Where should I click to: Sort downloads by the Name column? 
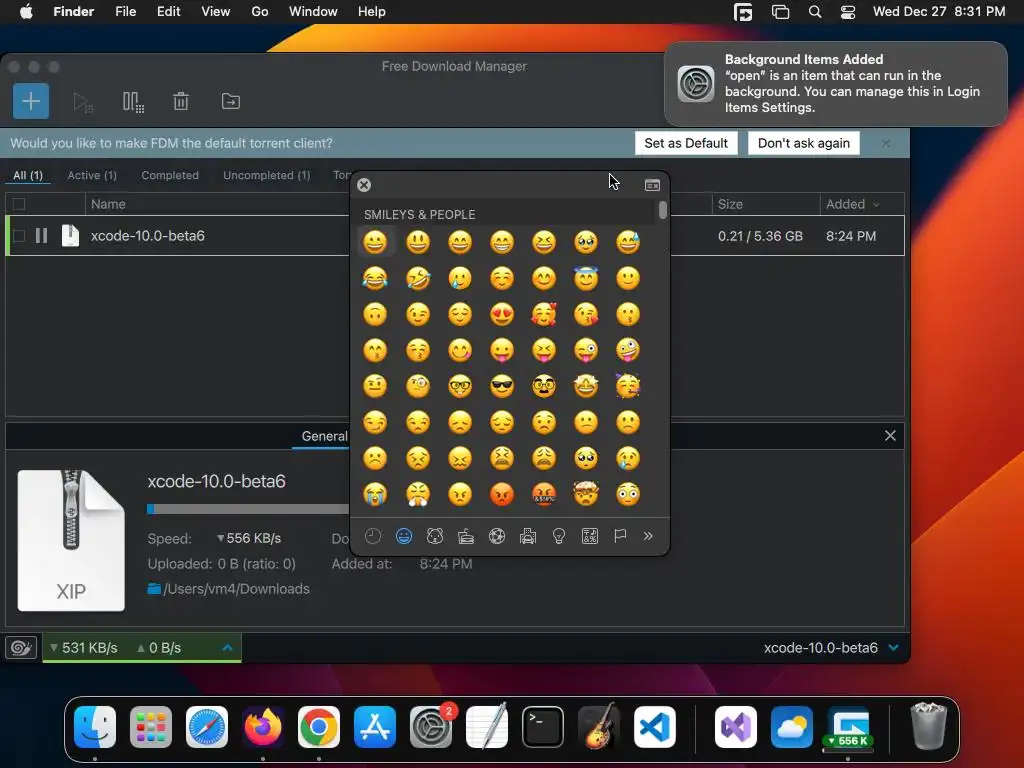coord(108,204)
